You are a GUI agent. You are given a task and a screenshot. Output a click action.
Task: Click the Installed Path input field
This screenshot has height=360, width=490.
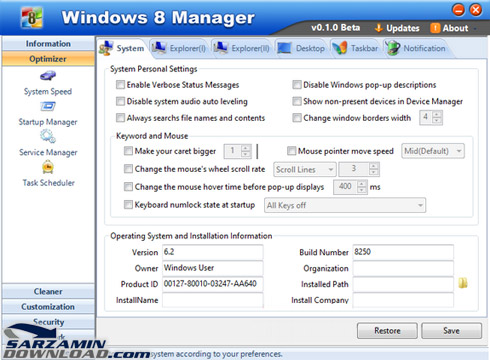click(x=403, y=284)
